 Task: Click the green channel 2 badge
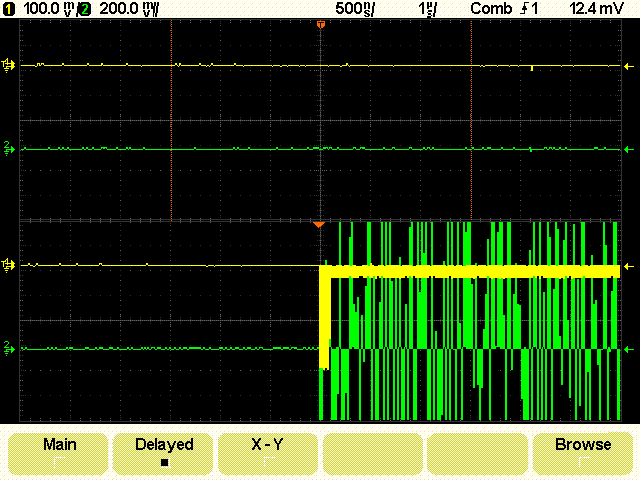85,9
